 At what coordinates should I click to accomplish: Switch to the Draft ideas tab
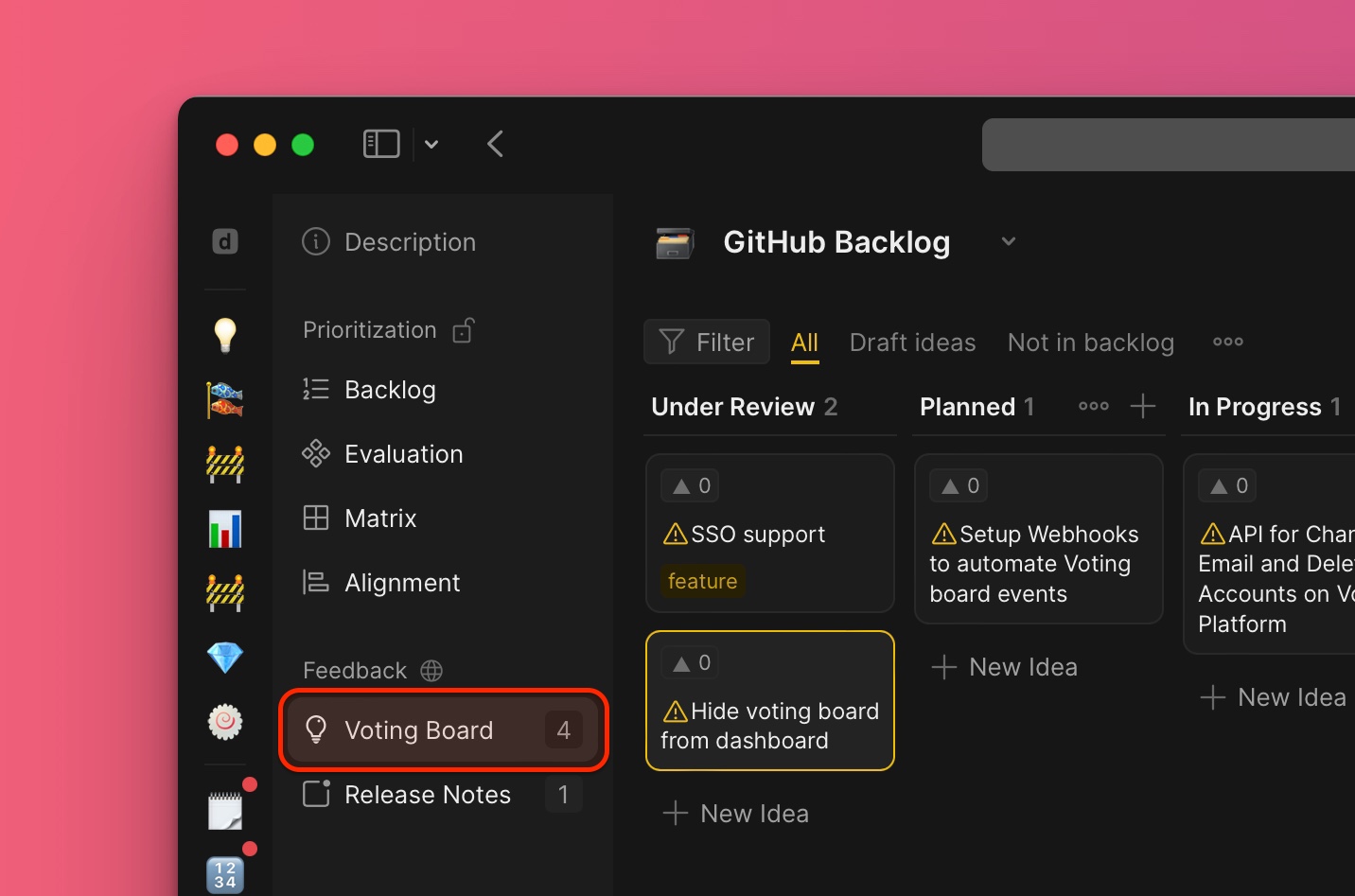[912, 342]
